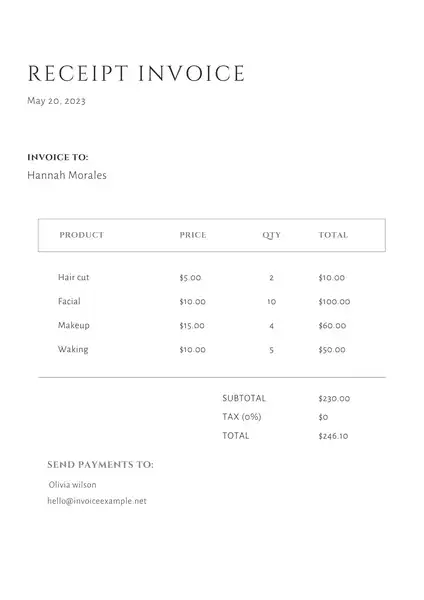Click the RECEIPT INVOICE heading

(x=136, y=73)
